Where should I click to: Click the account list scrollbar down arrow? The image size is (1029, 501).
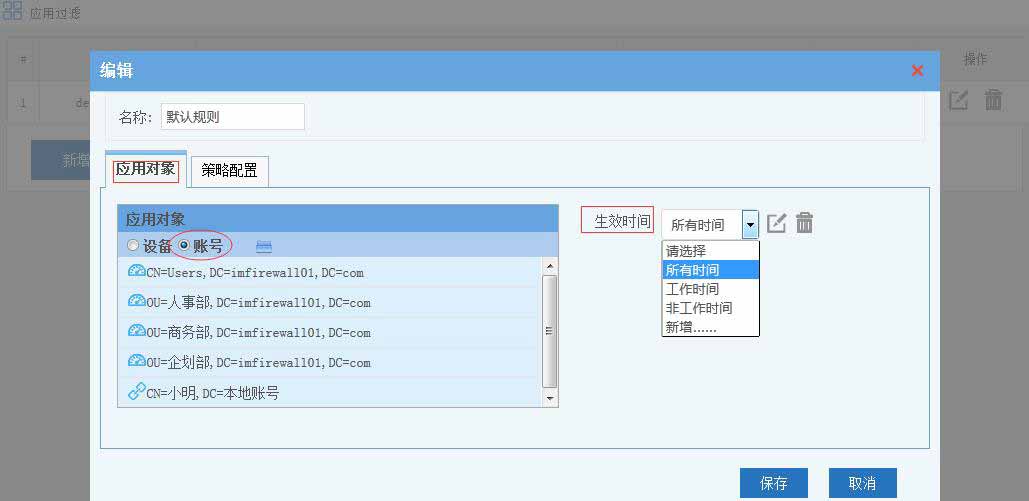pyautogui.click(x=549, y=398)
